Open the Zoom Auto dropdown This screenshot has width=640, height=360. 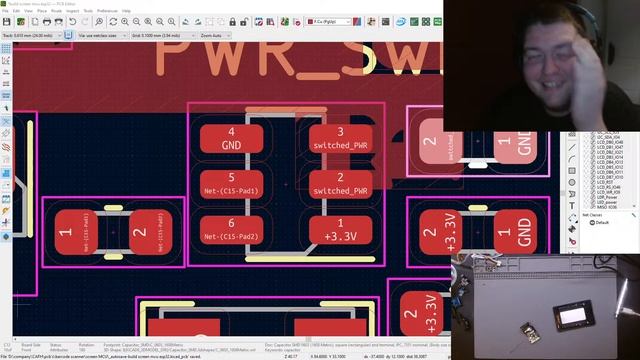215,36
